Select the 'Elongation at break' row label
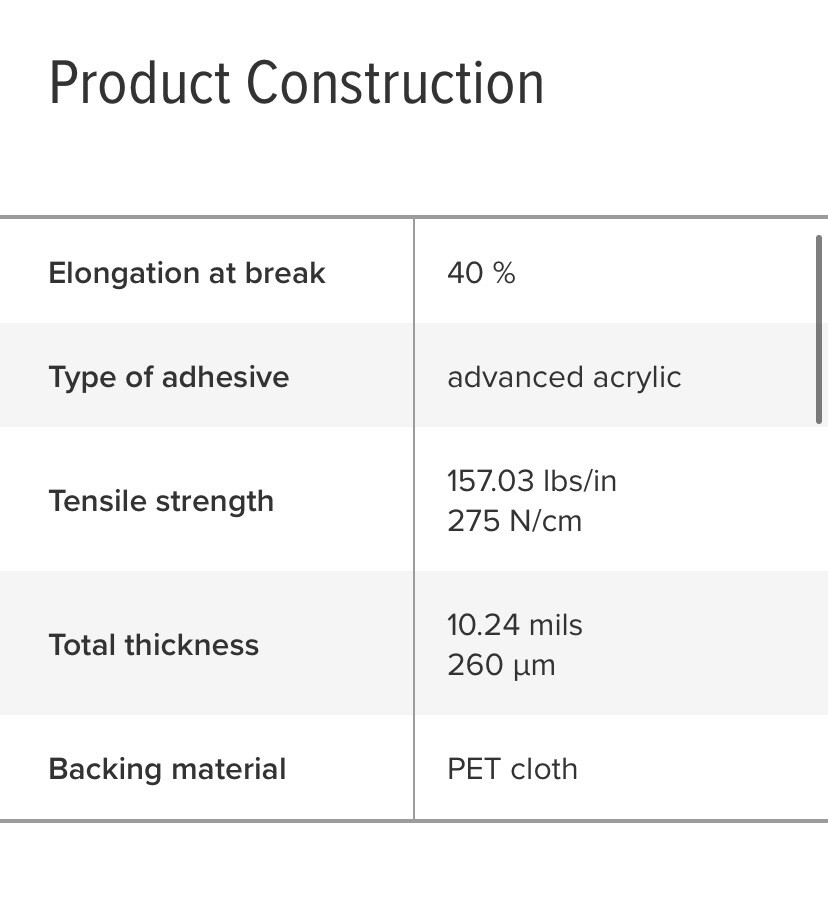 click(187, 273)
